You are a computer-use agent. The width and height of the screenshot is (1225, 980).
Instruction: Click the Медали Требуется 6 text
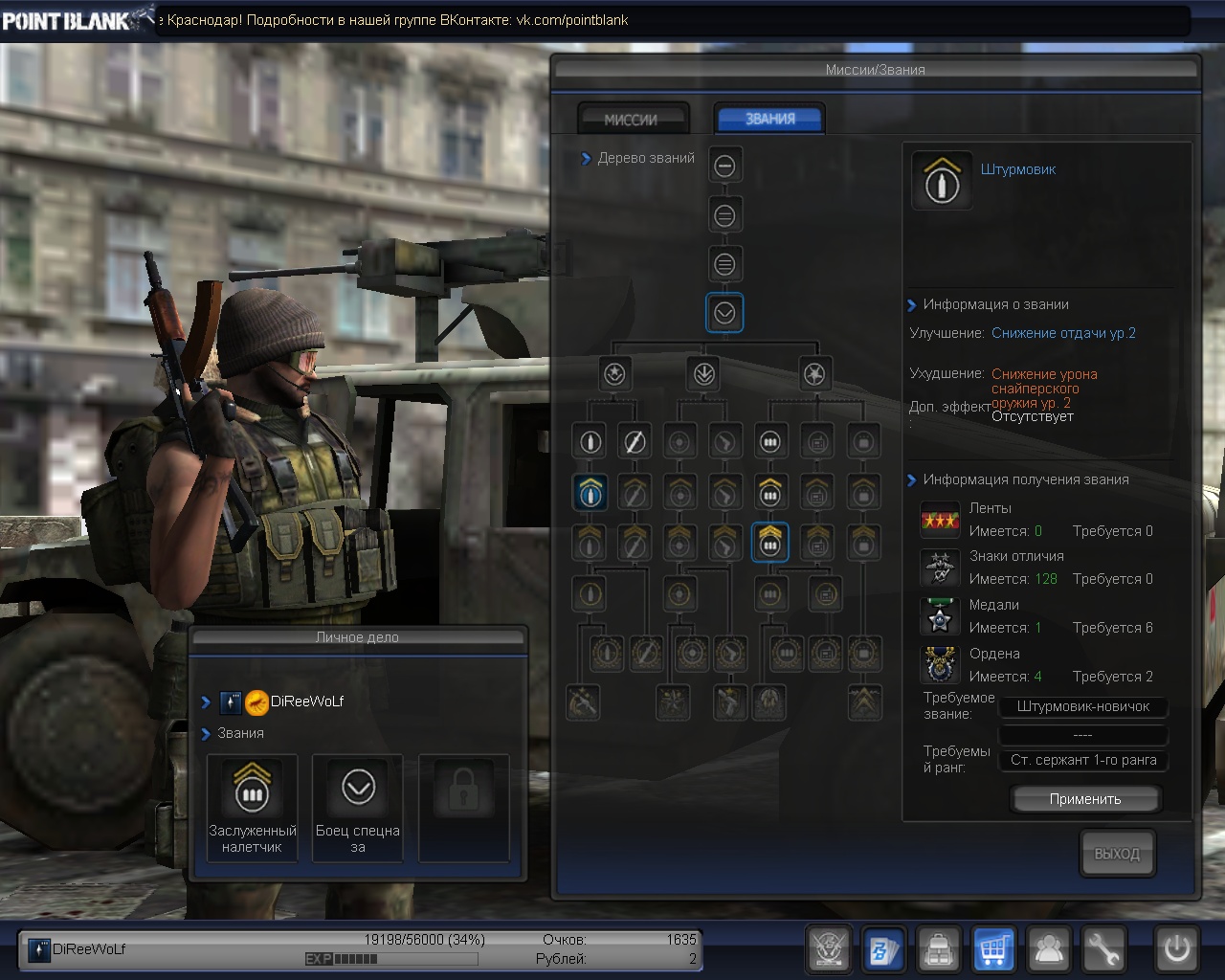pos(1112,628)
